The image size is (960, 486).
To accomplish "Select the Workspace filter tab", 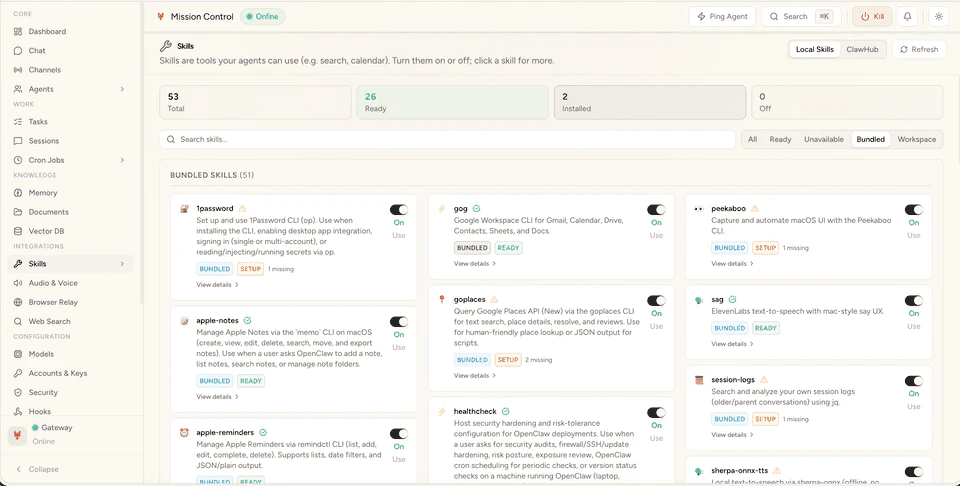I will [917, 140].
